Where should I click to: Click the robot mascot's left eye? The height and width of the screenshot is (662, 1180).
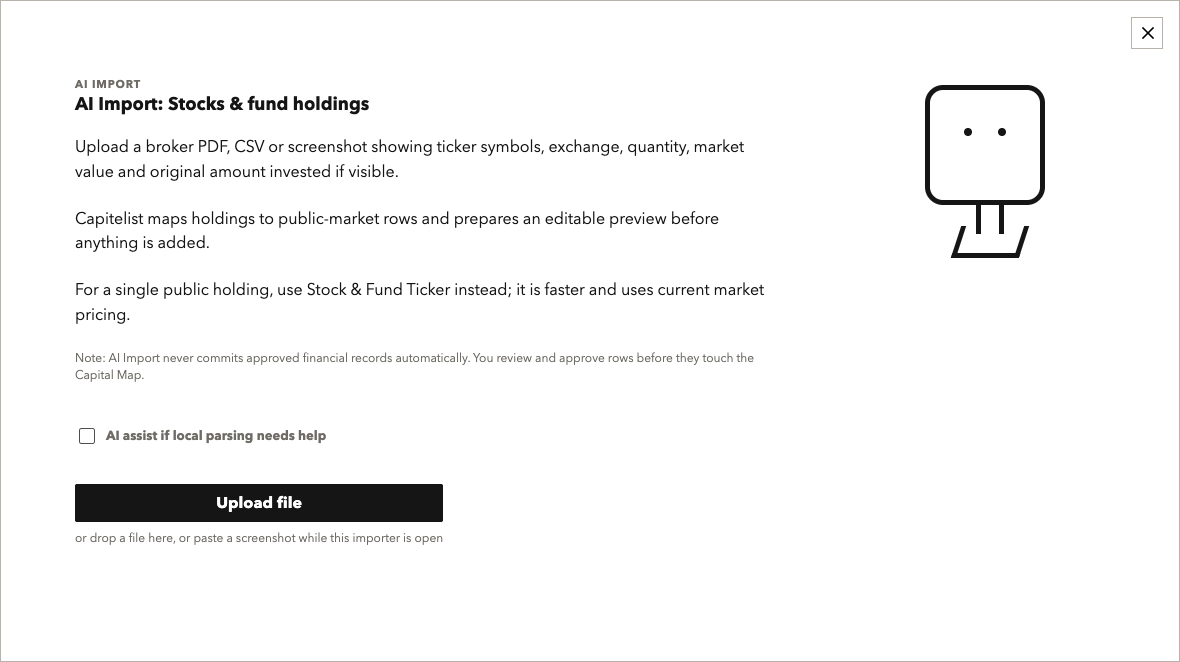click(968, 132)
